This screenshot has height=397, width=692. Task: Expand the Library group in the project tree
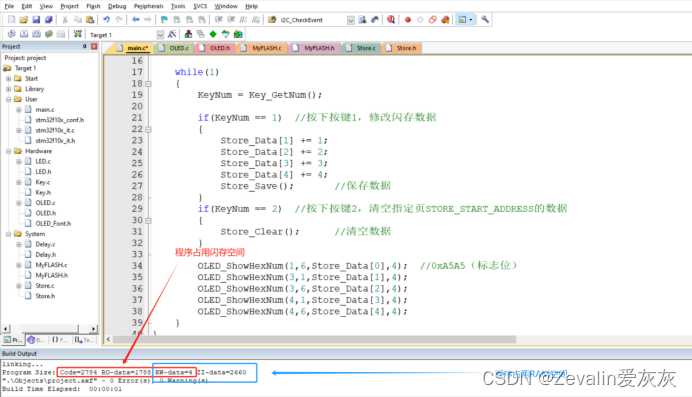8,89
